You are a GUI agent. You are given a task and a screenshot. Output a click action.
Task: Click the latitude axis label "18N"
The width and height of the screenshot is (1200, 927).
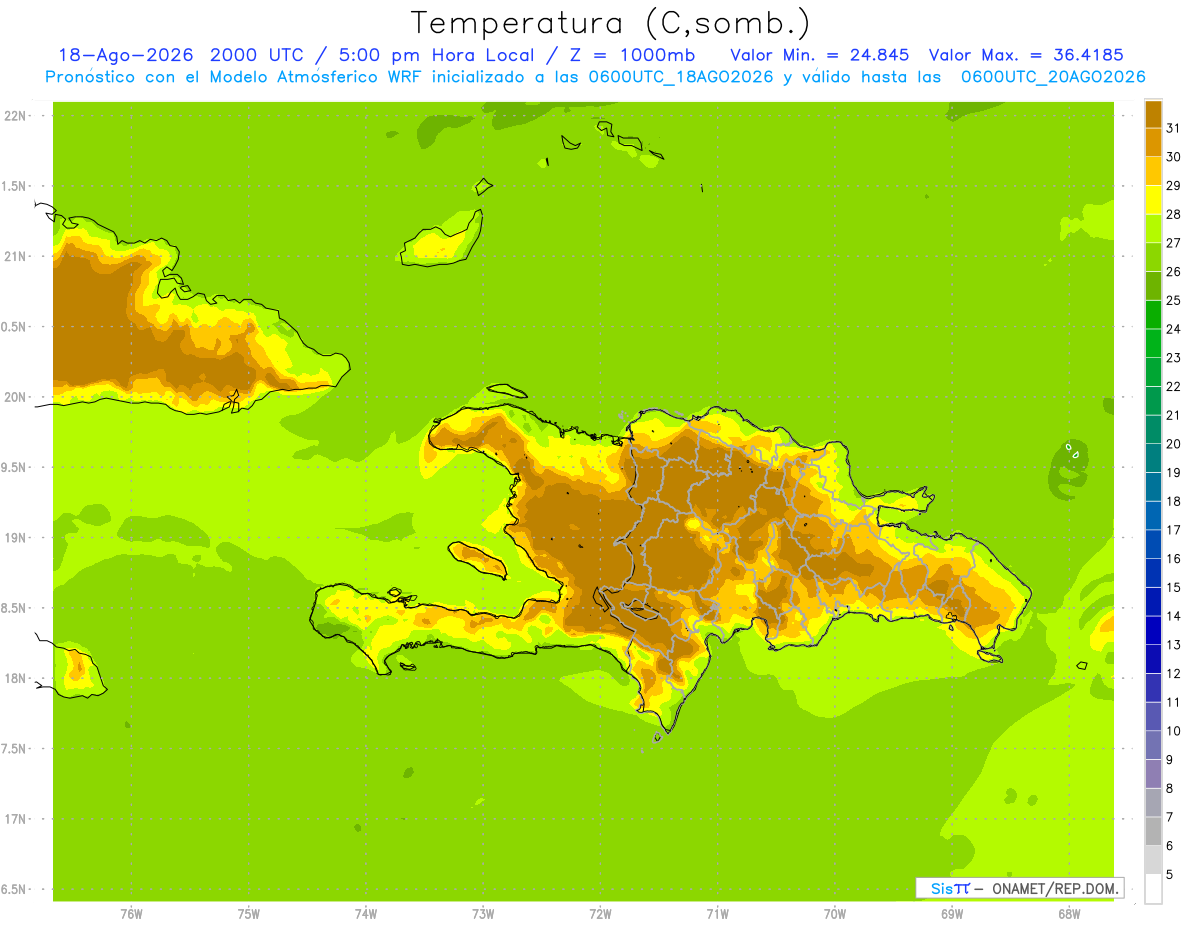pos(15,679)
